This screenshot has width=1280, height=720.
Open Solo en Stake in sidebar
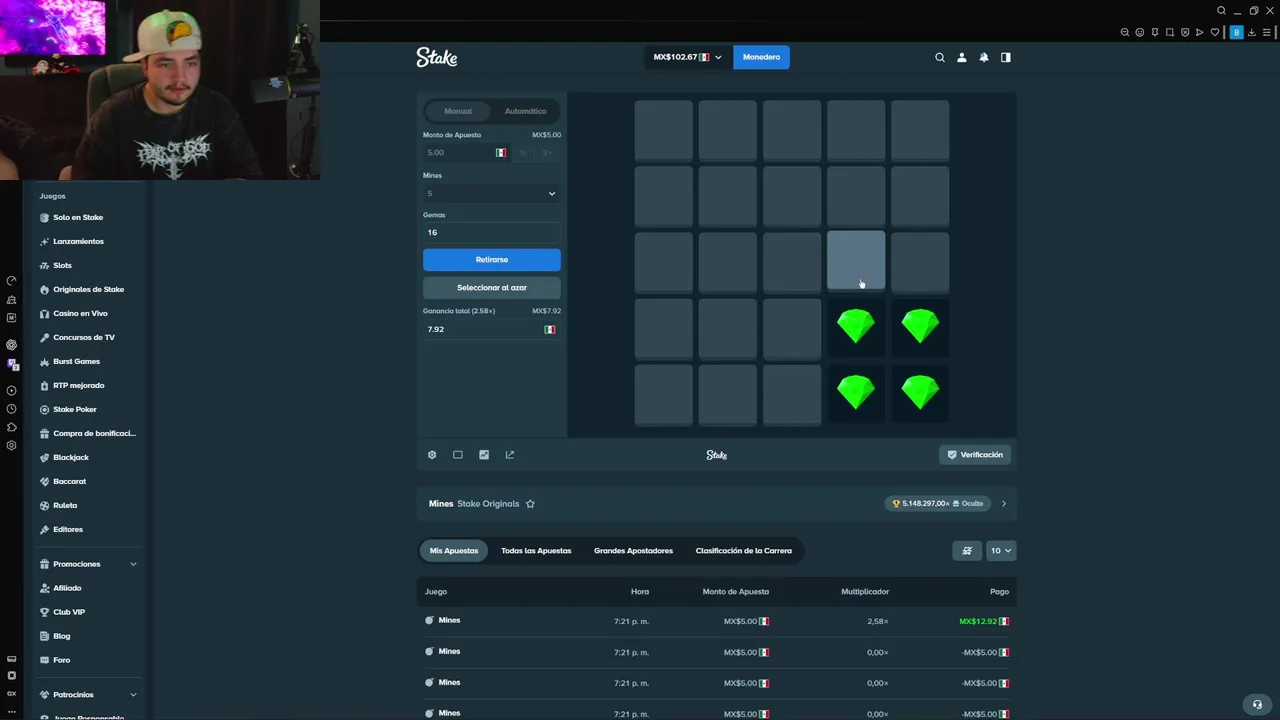(x=78, y=217)
